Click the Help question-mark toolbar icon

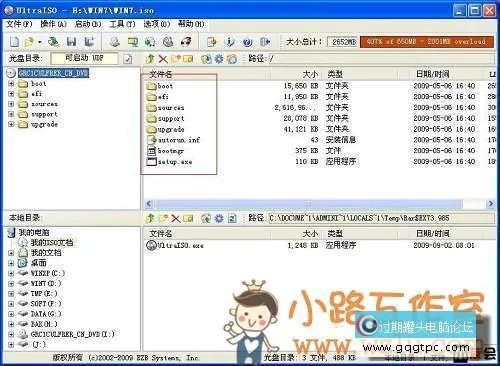247,42
